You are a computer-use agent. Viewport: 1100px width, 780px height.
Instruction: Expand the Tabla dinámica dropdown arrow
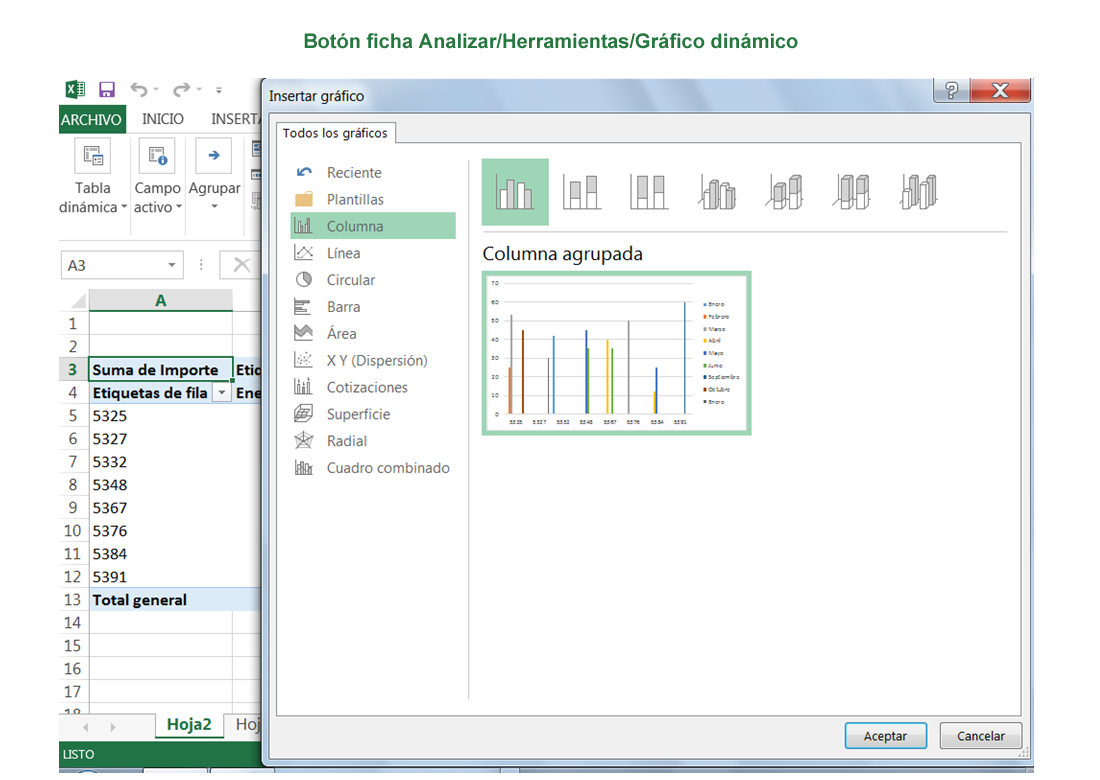[x=124, y=208]
